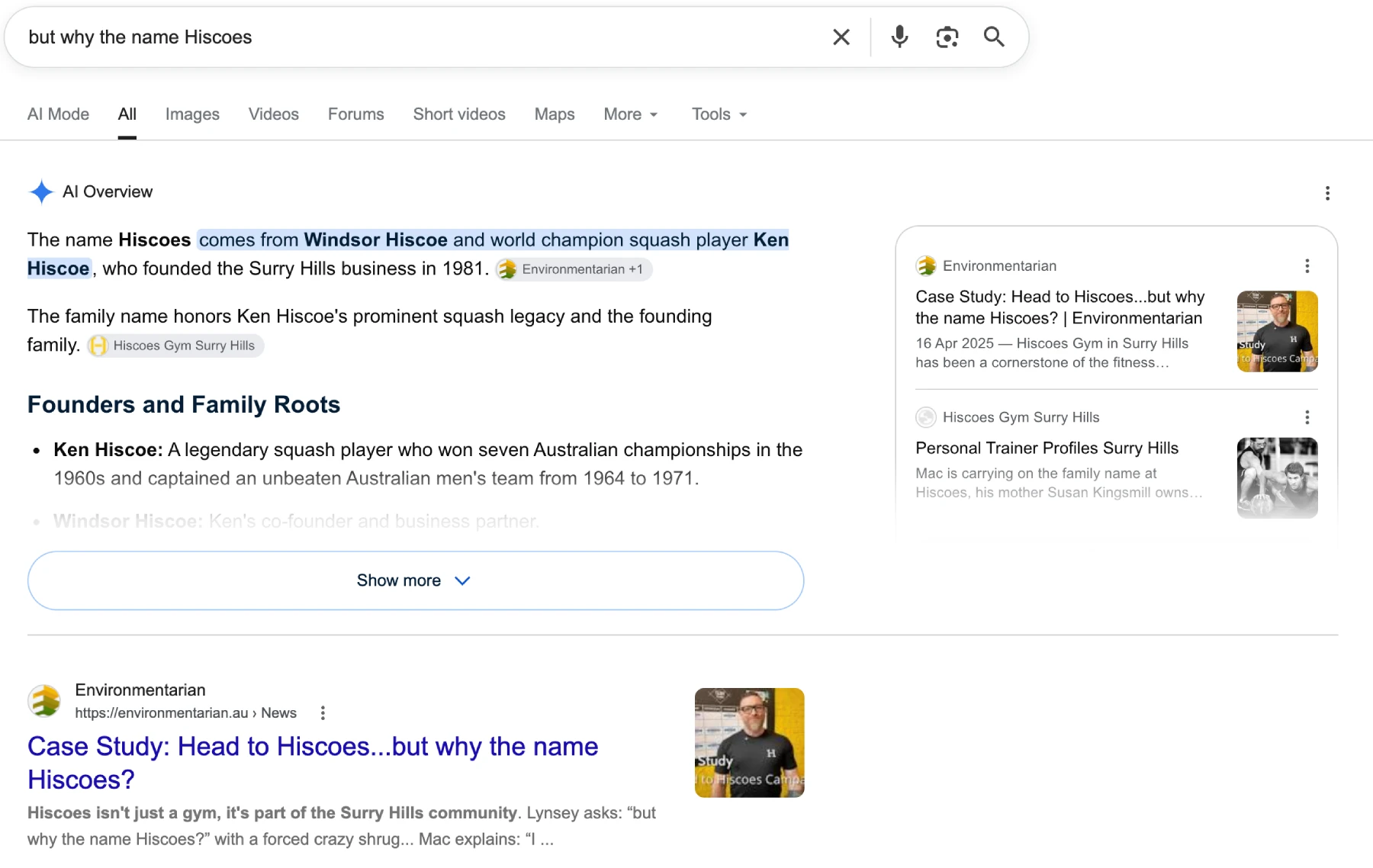Open 'Case Study: Head to Hiscoes' result title link
The image size is (1373, 868).
click(x=313, y=763)
